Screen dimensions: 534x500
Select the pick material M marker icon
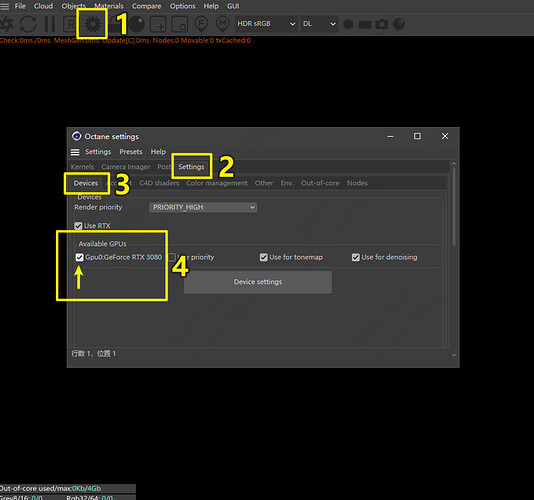pyautogui.click(x=223, y=24)
